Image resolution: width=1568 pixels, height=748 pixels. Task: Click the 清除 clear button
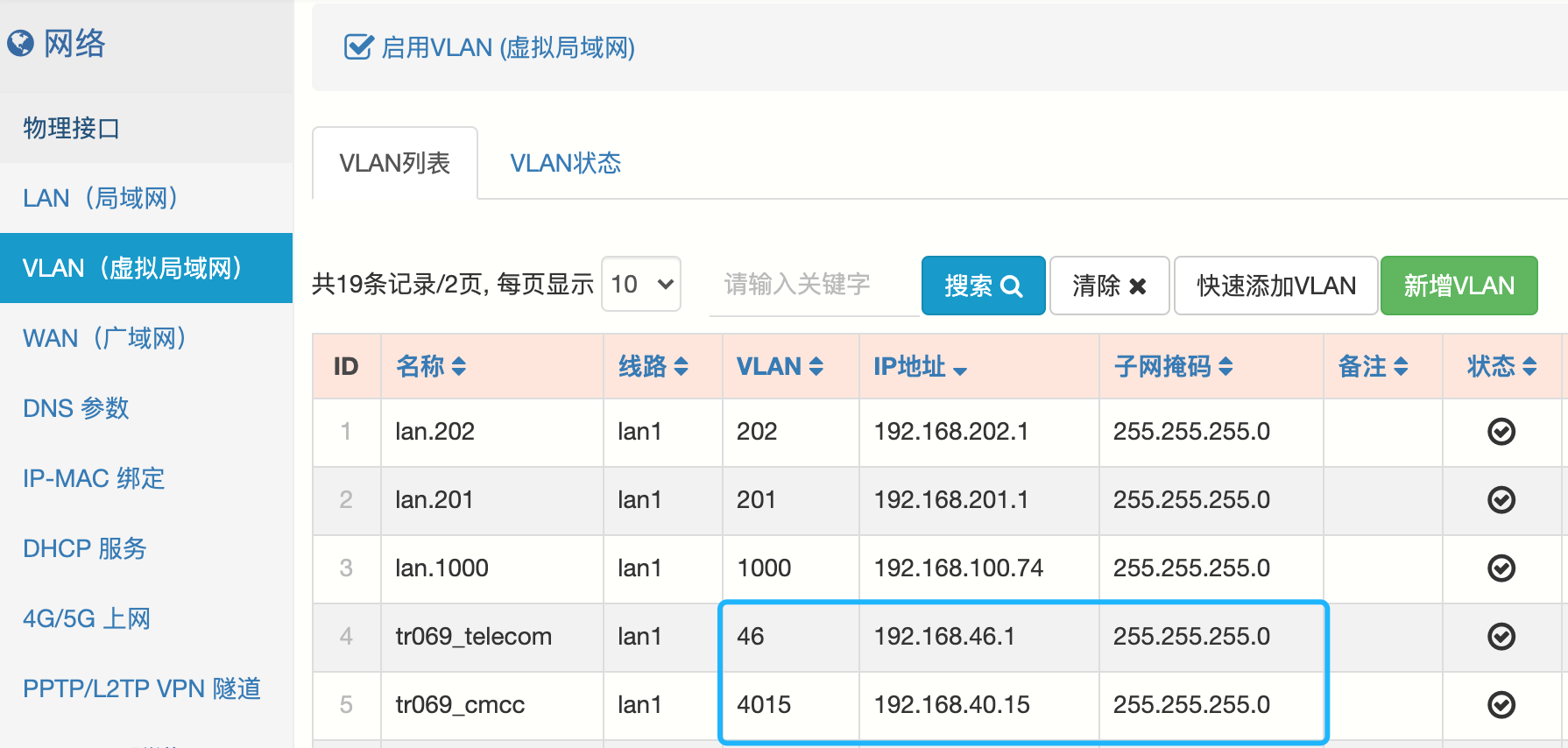1109,286
